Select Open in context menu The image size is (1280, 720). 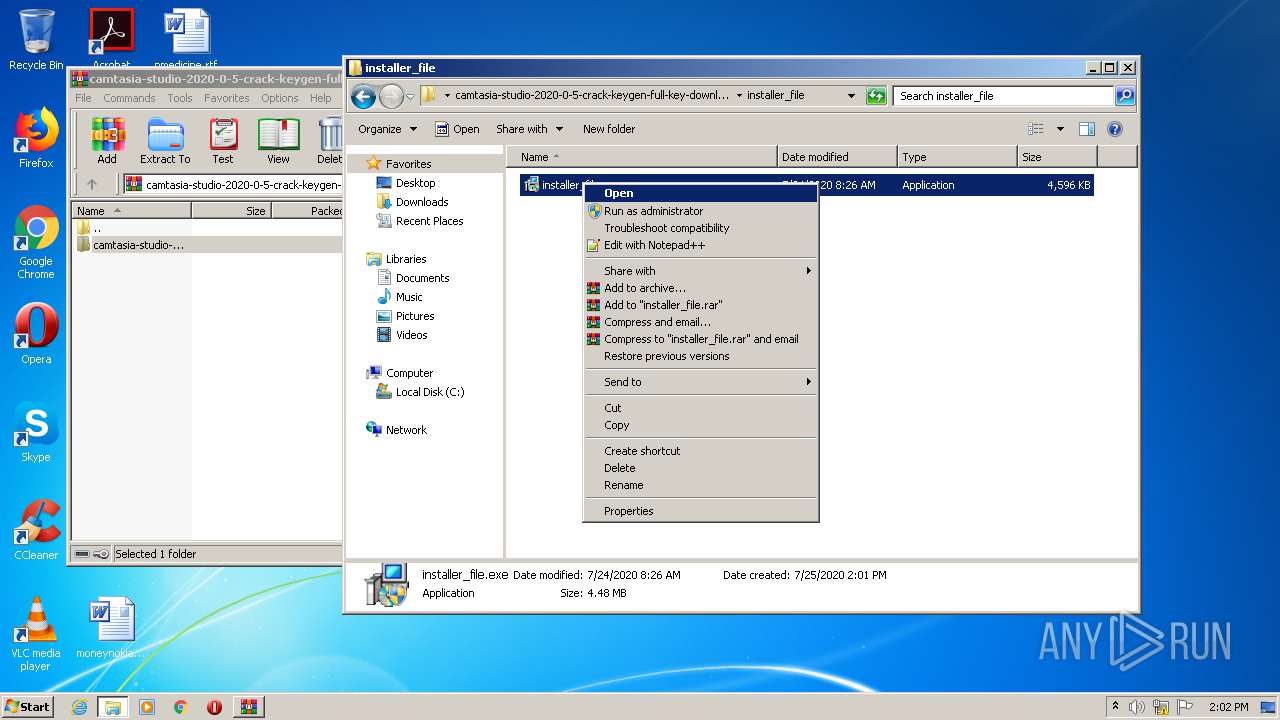click(701, 194)
